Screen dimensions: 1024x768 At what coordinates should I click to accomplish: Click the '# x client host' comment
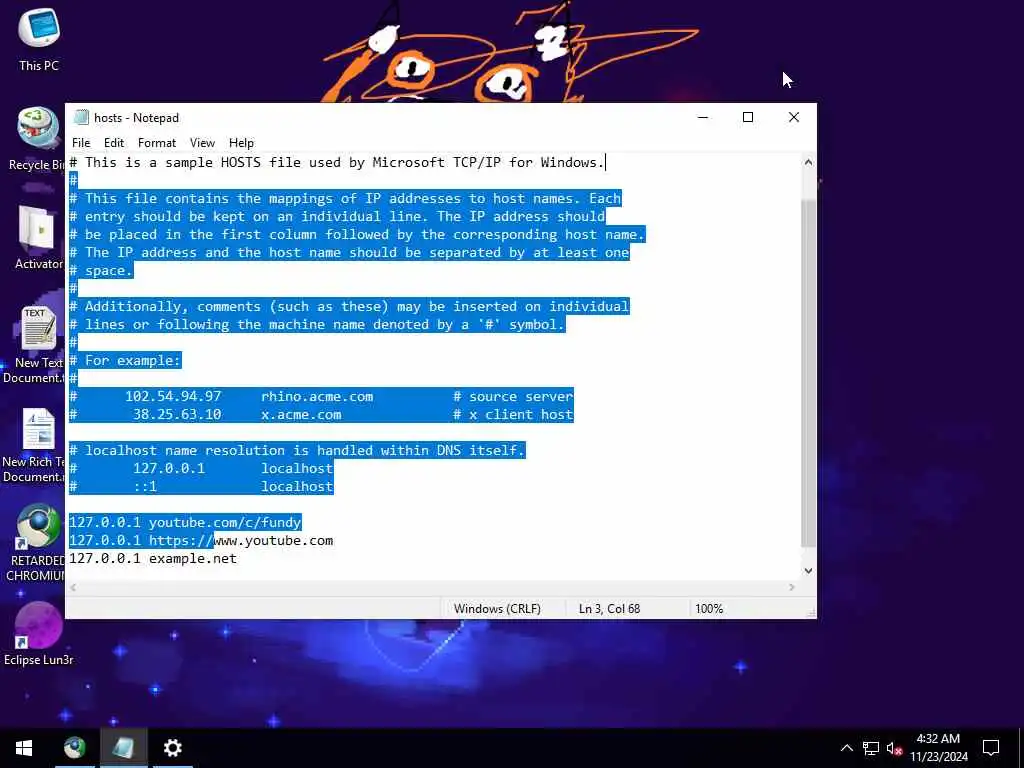[513, 415]
